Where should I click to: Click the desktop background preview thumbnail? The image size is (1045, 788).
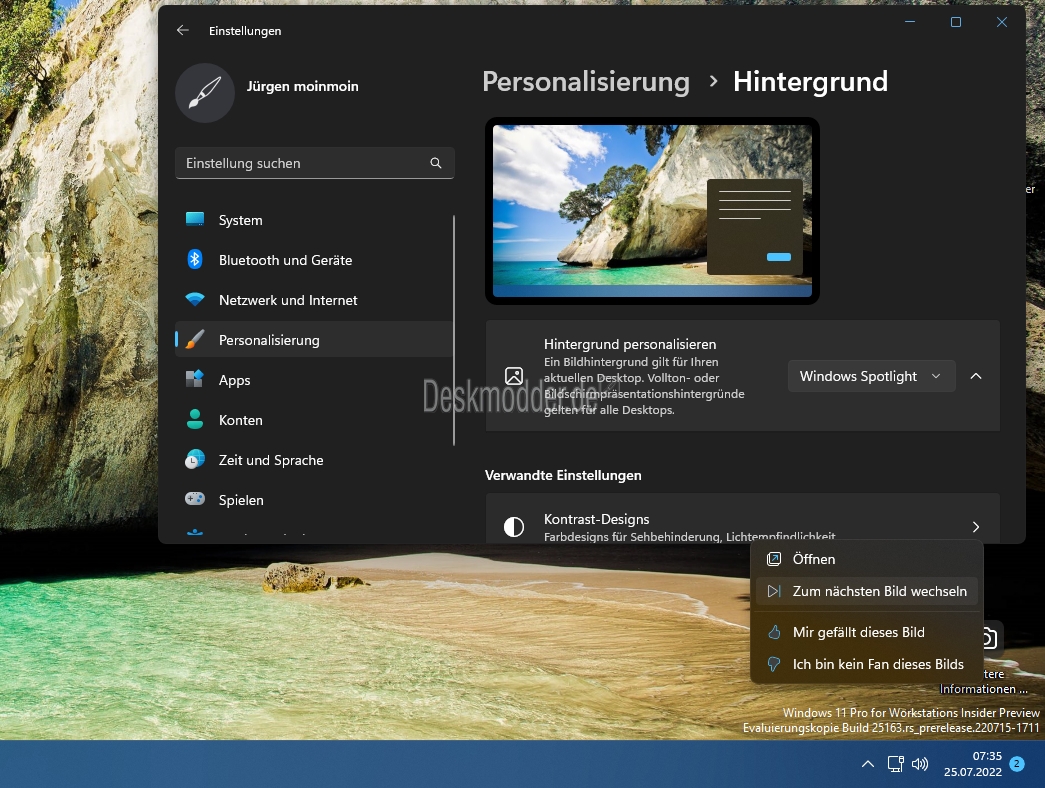tap(652, 211)
